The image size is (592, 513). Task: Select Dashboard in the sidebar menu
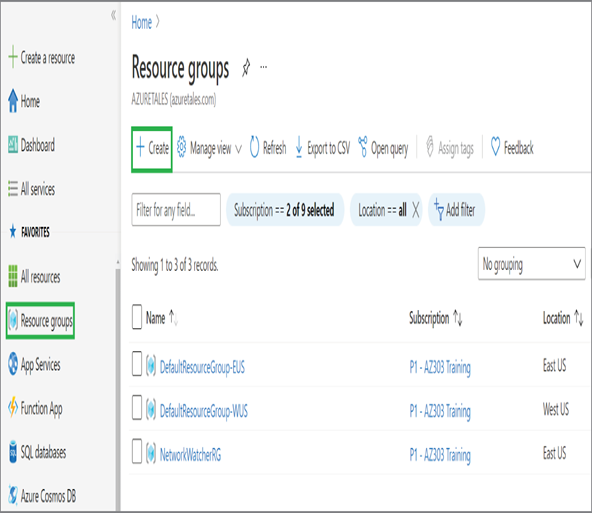[32, 145]
